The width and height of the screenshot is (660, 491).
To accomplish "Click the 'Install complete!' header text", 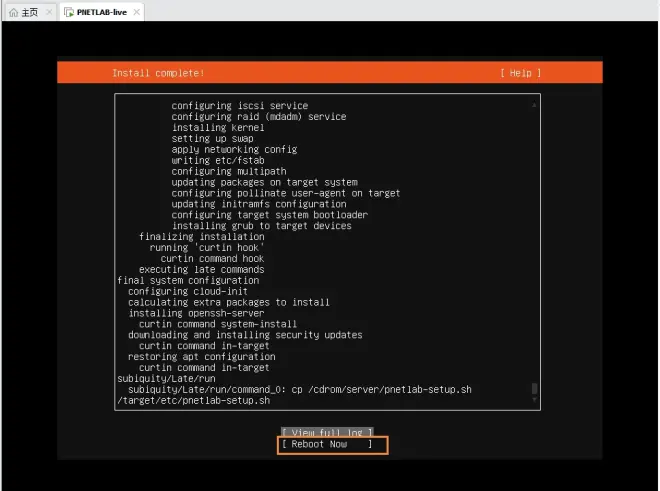I will click(158, 73).
